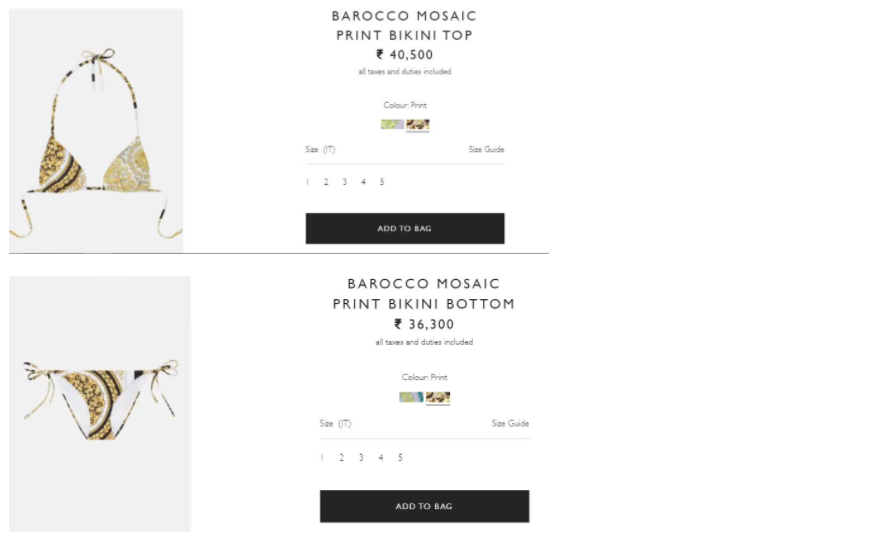Open Size Guide for the bikini bottom
This screenshot has width=876, height=542.
[510, 424]
